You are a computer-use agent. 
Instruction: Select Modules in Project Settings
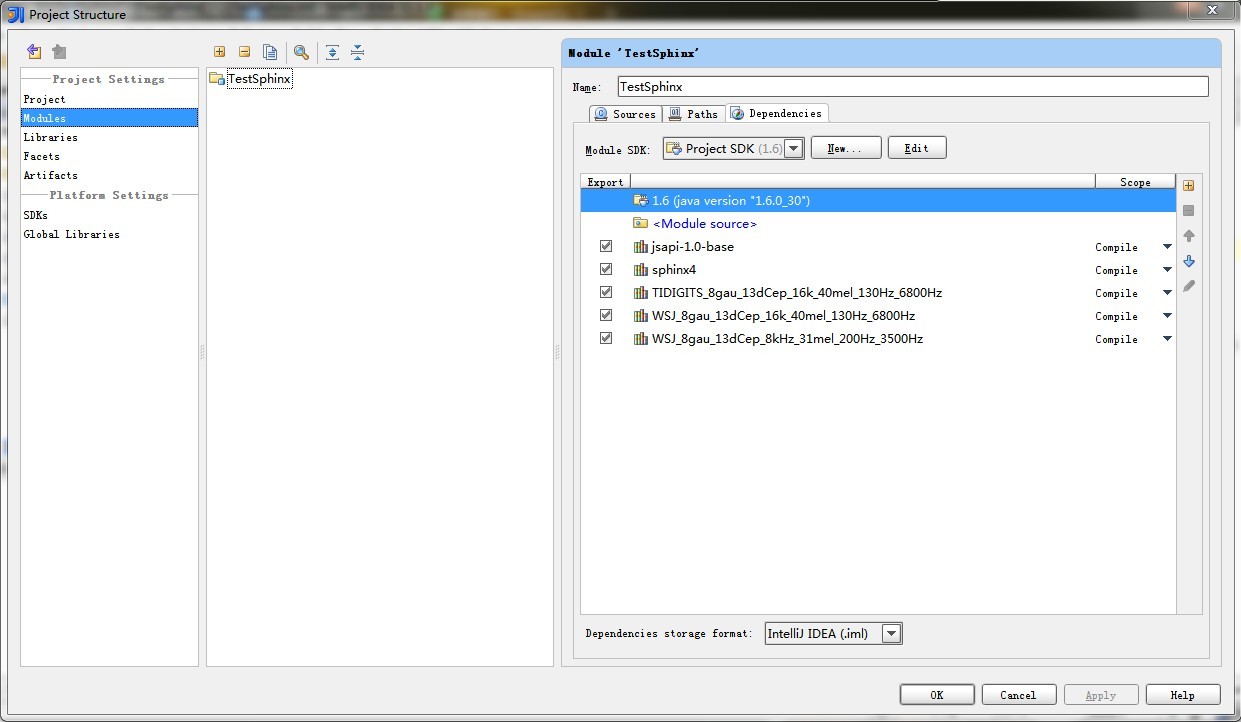pos(110,118)
